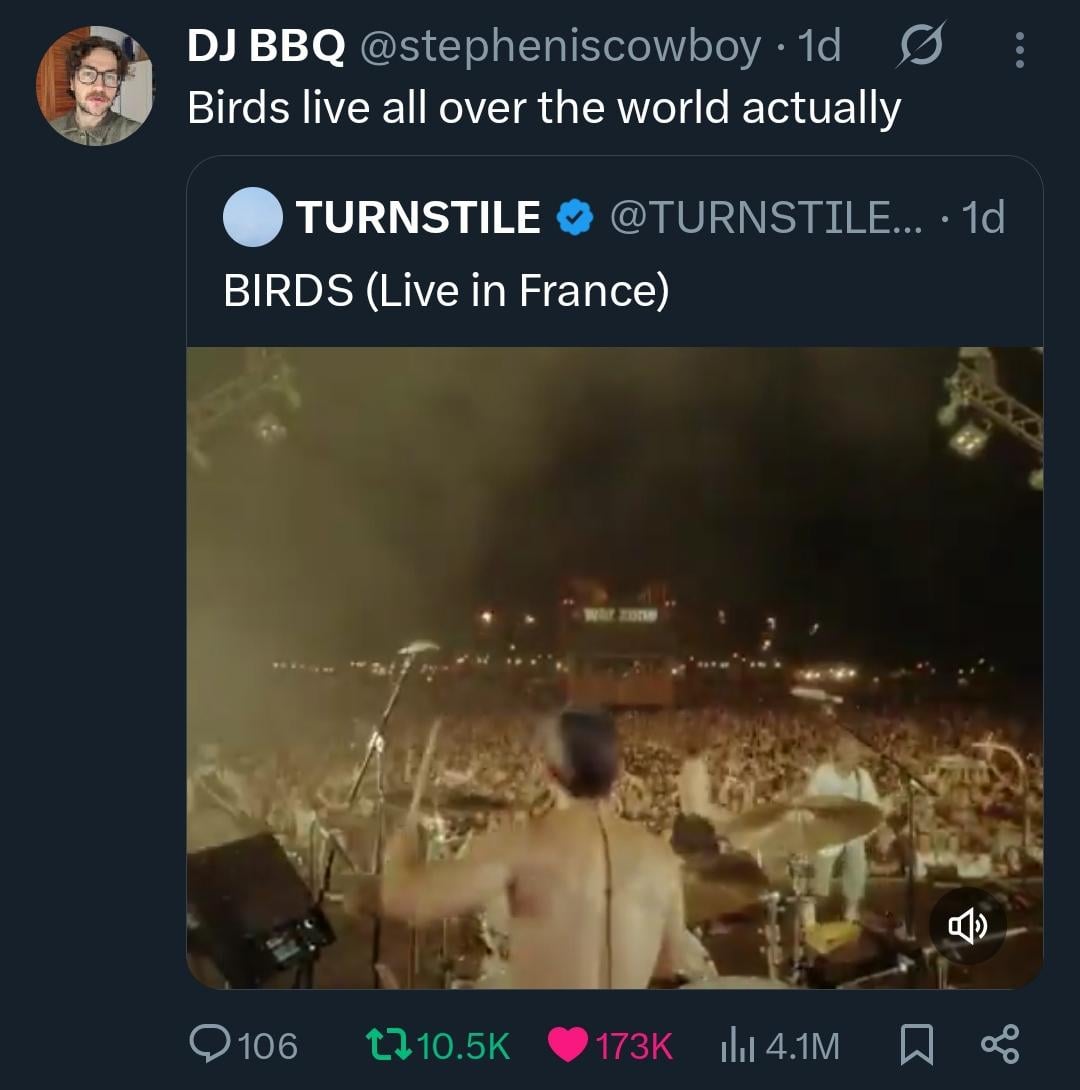This screenshot has width=1080, height=1090.
Task: Reply using the comment bubble icon
Action: coord(209,1046)
